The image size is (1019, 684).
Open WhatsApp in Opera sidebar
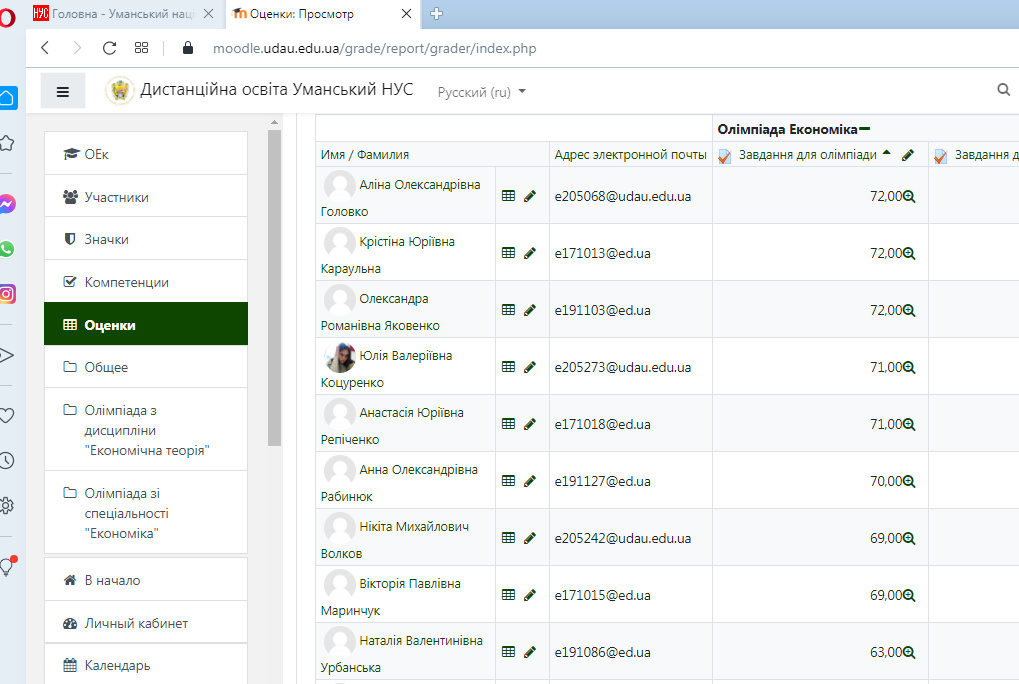(x=6, y=249)
